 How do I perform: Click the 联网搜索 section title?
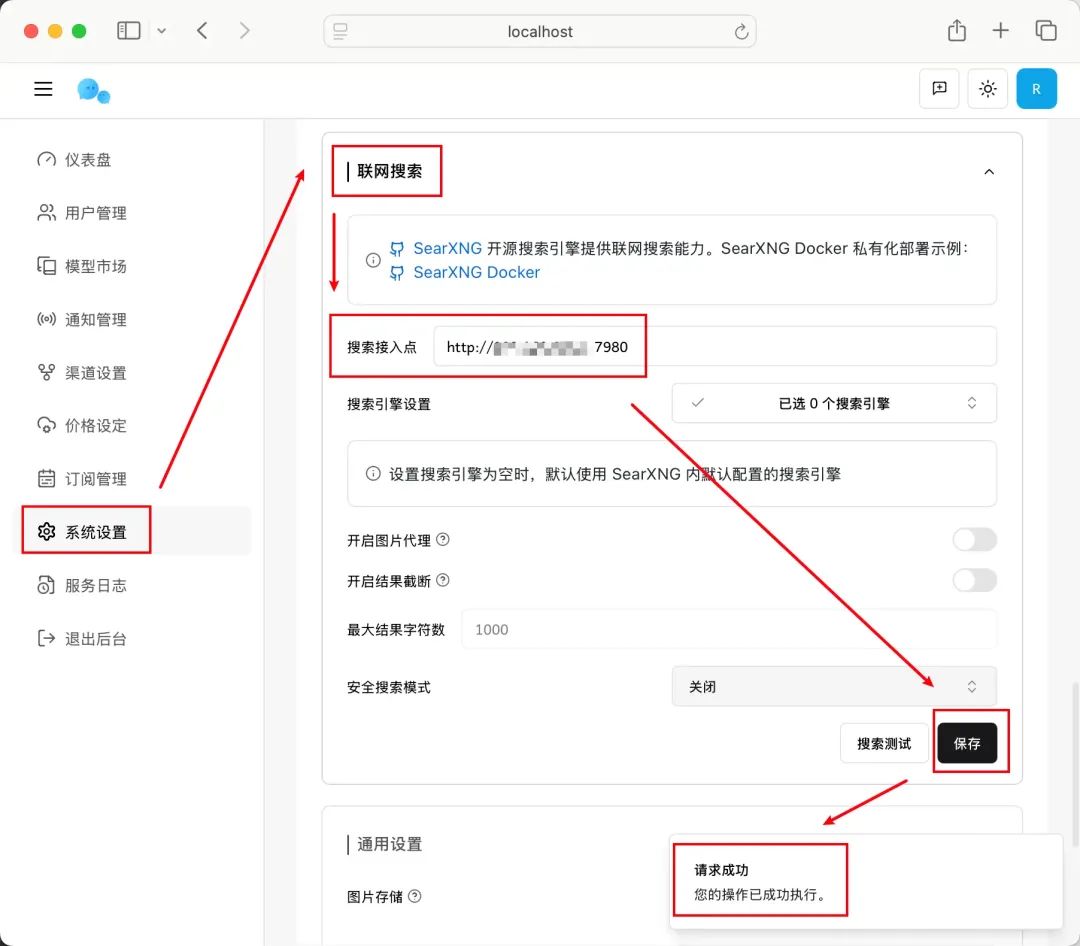389,171
